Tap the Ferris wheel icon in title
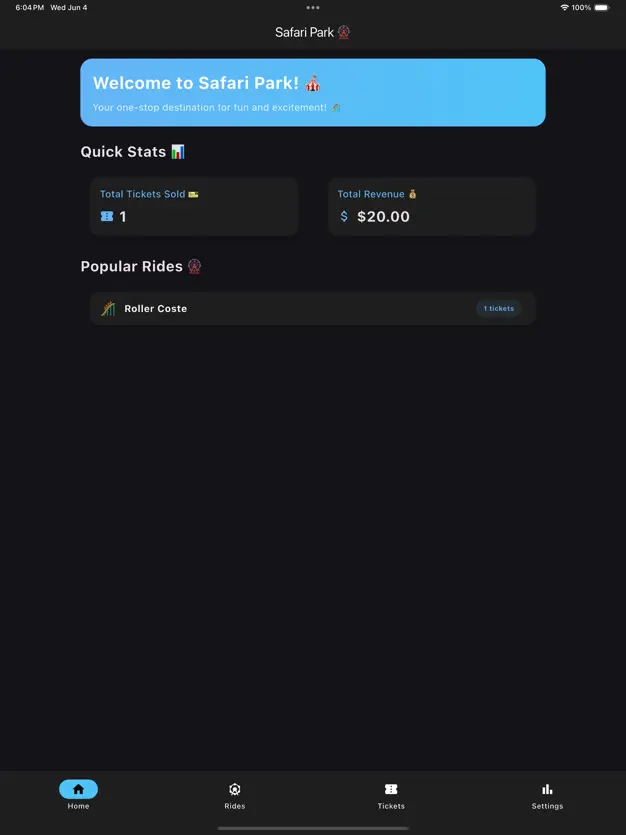The image size is (626, 835). [x=344, y=32]
